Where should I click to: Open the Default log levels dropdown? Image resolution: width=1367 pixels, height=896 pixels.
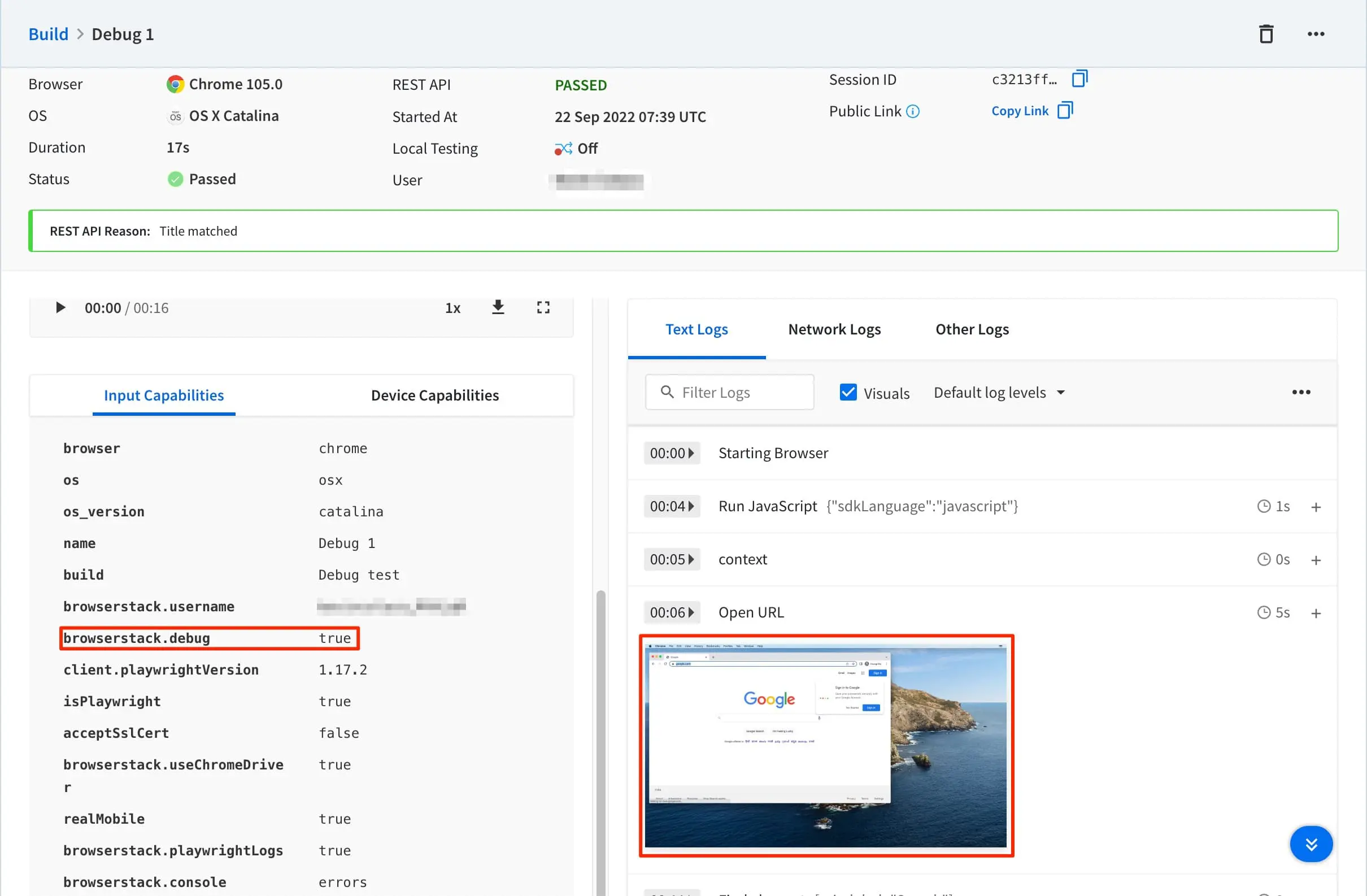pyautogui.click(x=999, y=392)
